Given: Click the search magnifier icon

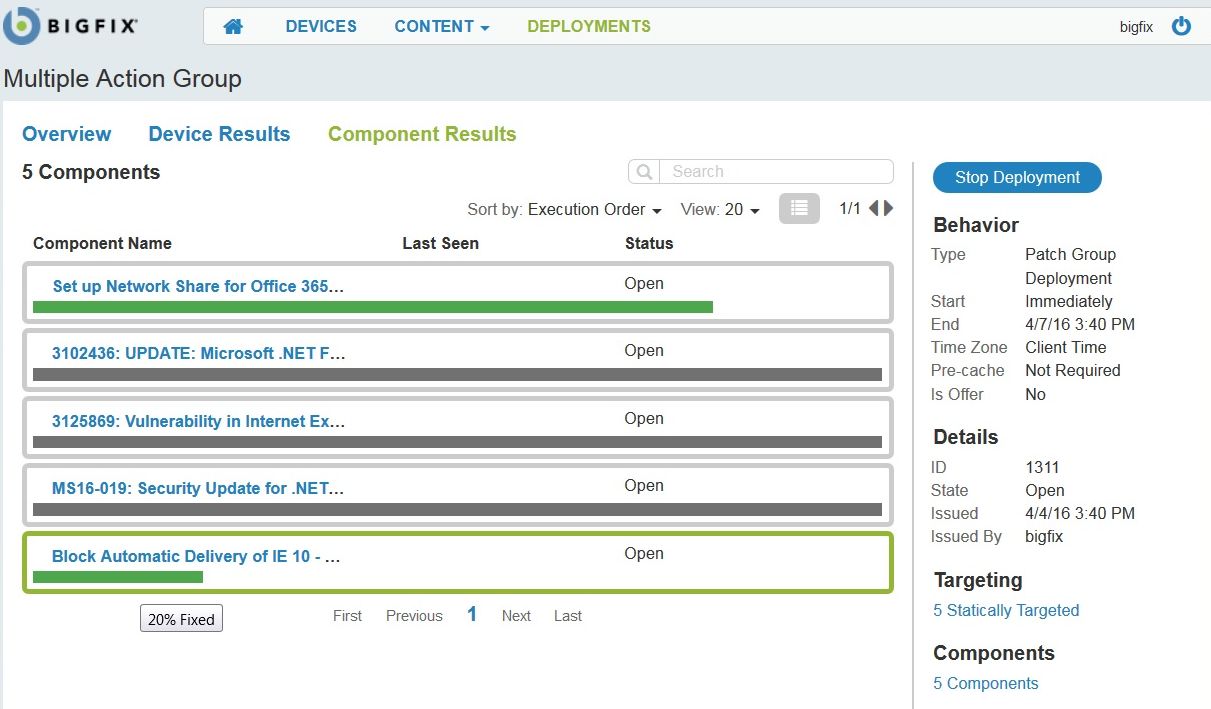Looking at the screenshot, I should click(644, 172).
